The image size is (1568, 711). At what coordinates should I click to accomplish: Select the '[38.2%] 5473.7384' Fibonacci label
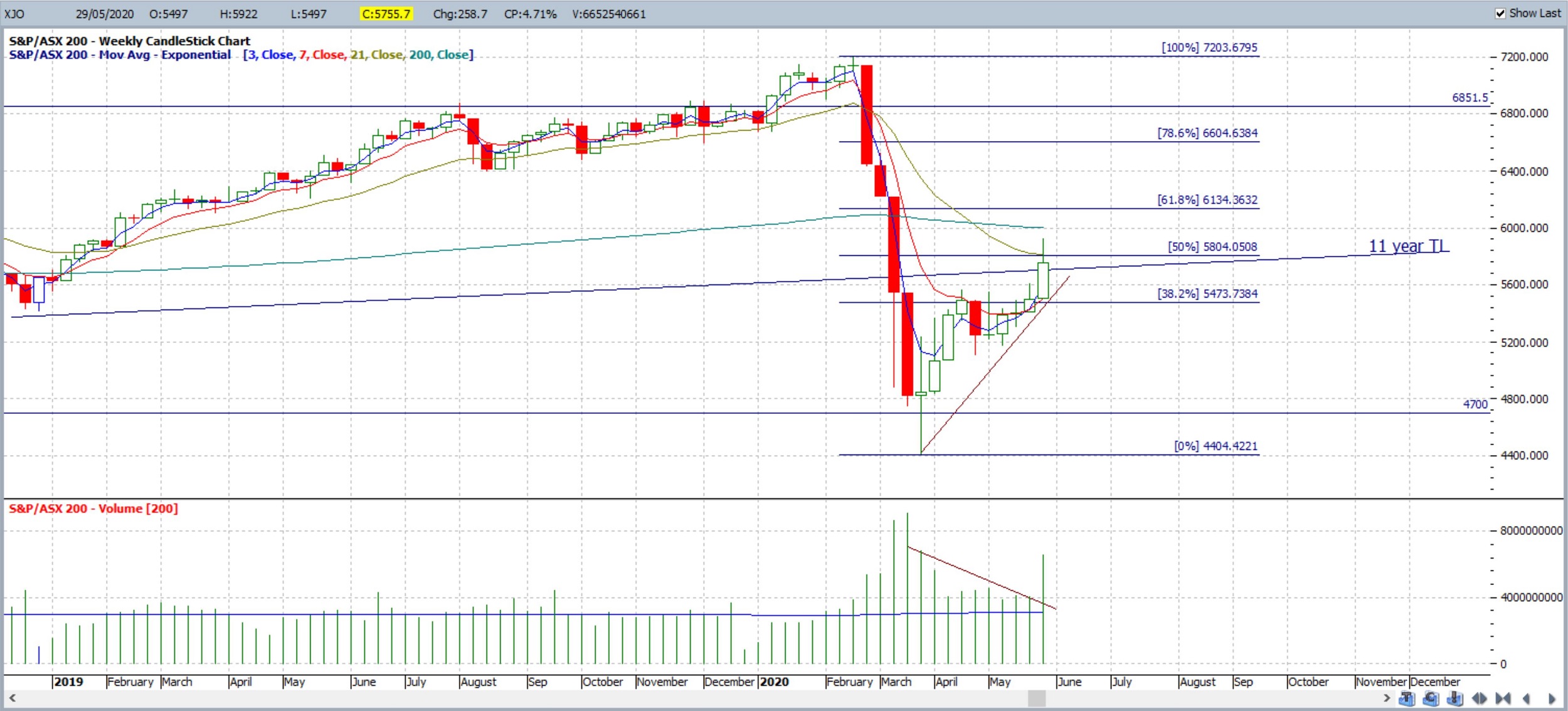1207,293
